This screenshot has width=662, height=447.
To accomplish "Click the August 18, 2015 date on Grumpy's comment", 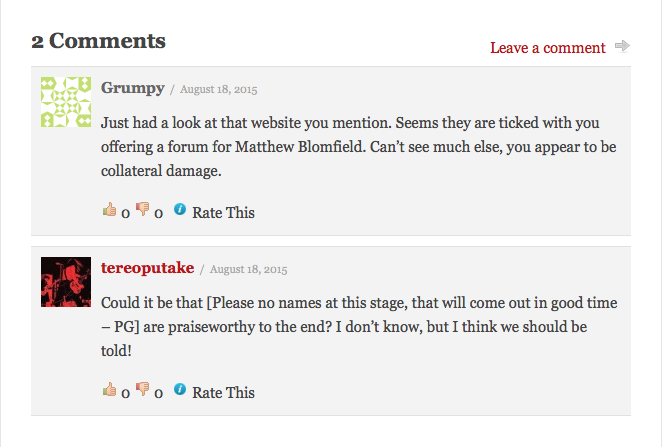I will [x=219, y=89].
